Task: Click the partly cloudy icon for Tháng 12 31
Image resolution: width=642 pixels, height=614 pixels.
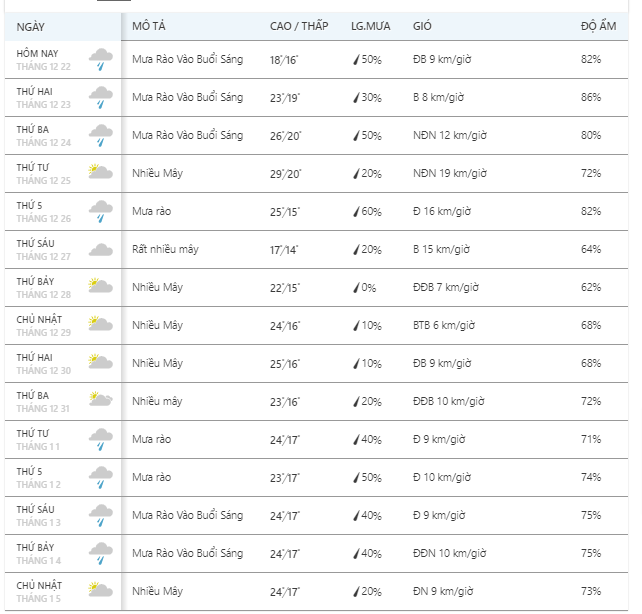Action: tap(100, 400)
